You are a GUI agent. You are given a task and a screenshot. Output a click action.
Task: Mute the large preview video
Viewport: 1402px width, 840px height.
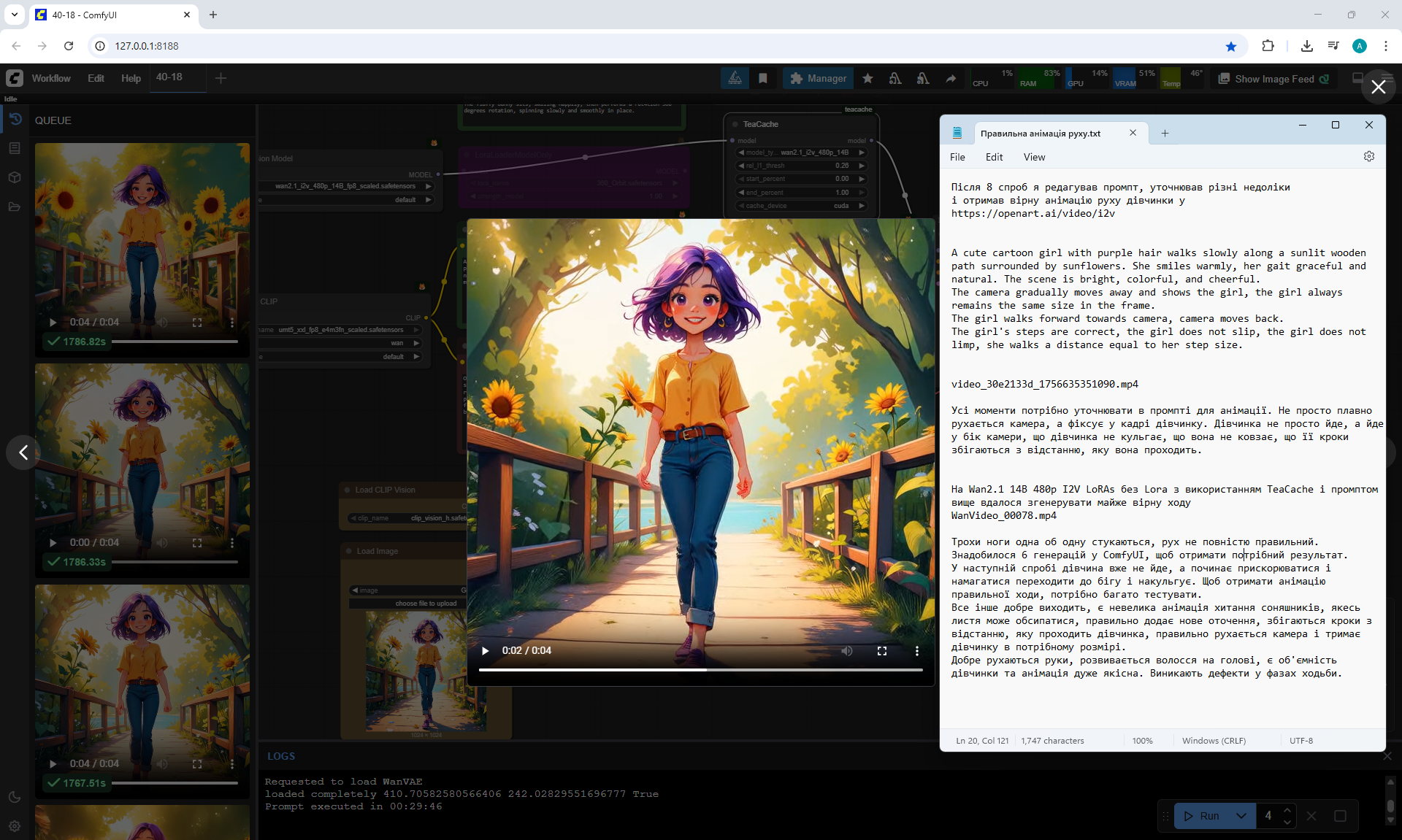coord(847,650)
